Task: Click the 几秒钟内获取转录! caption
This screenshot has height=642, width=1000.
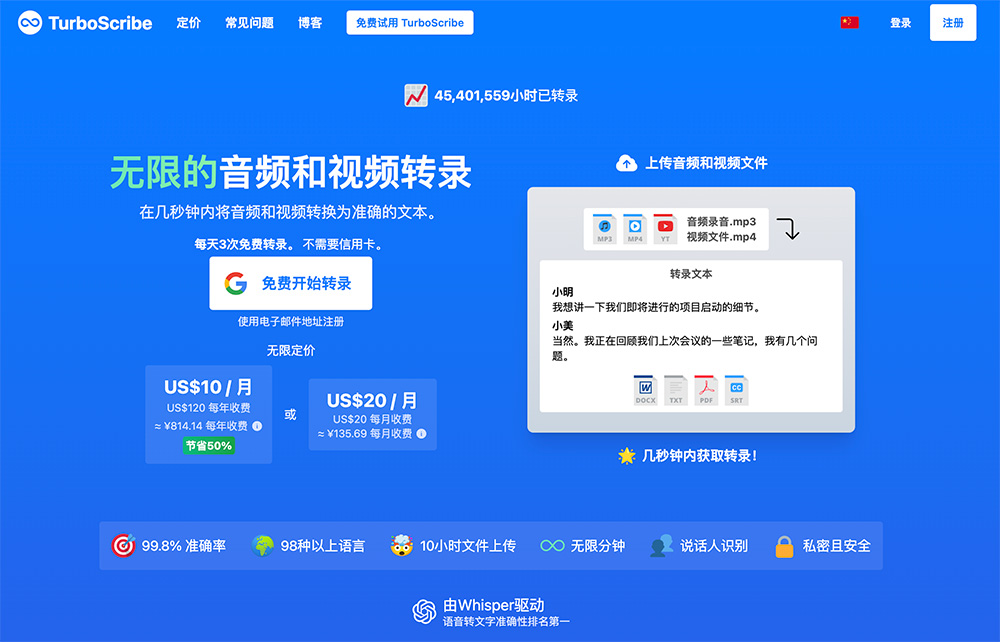Action: coord(700,456)
